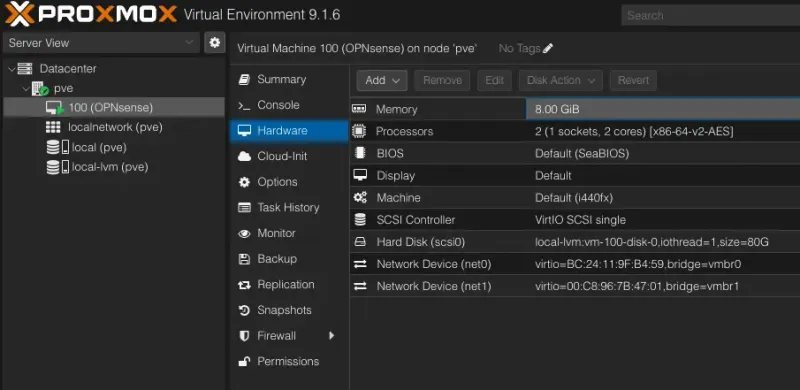Click the Machine gears icon
800x390 pixels.
tap(360, 198)
